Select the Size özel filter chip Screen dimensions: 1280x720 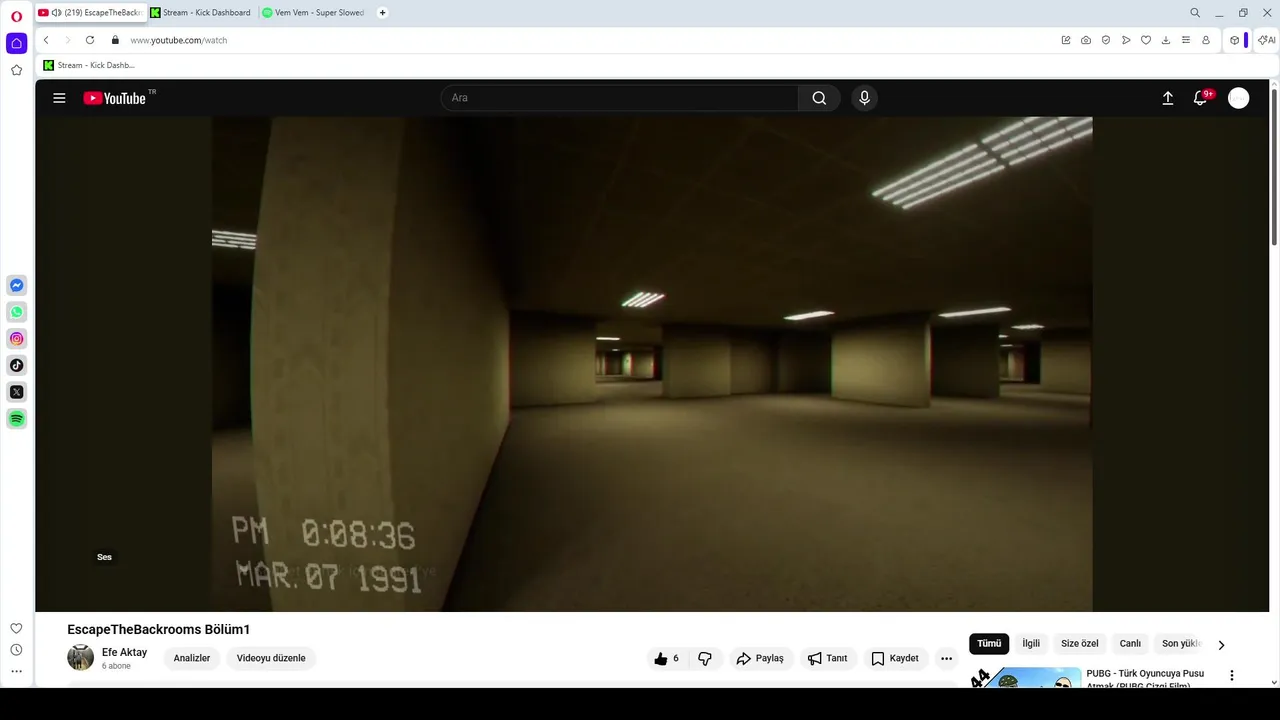click(x=1080, y=644)
